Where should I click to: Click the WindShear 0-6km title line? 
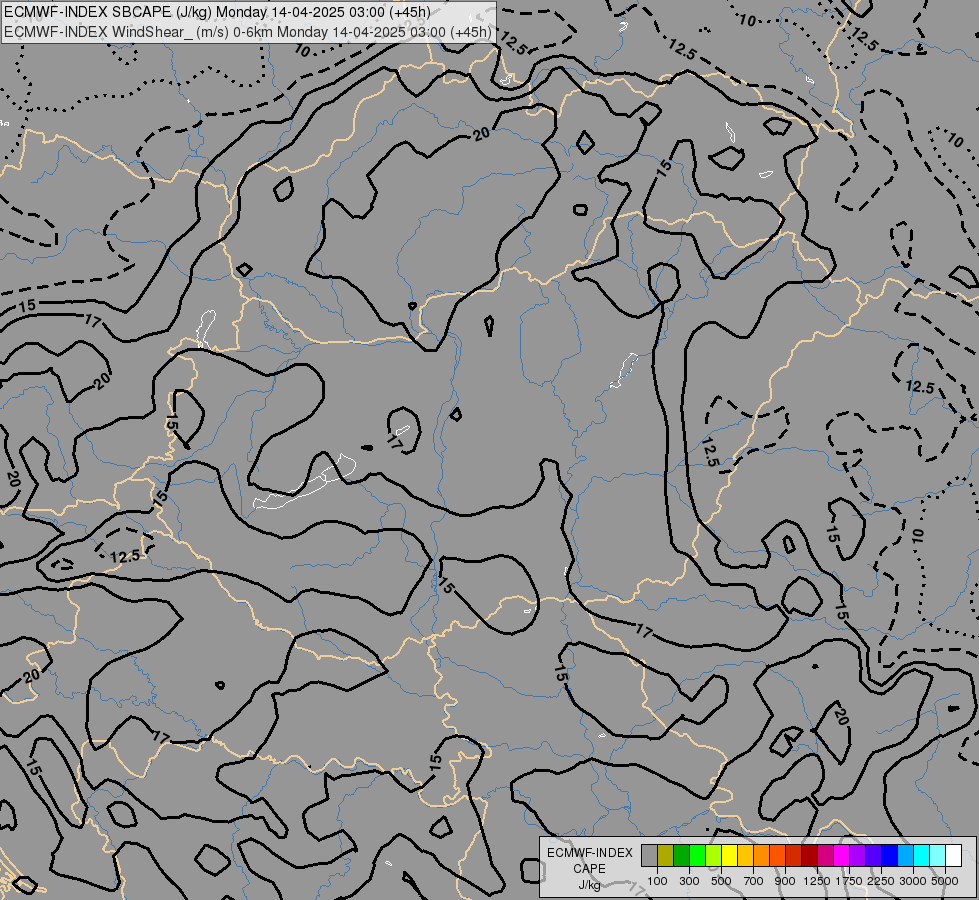(248, 32)
